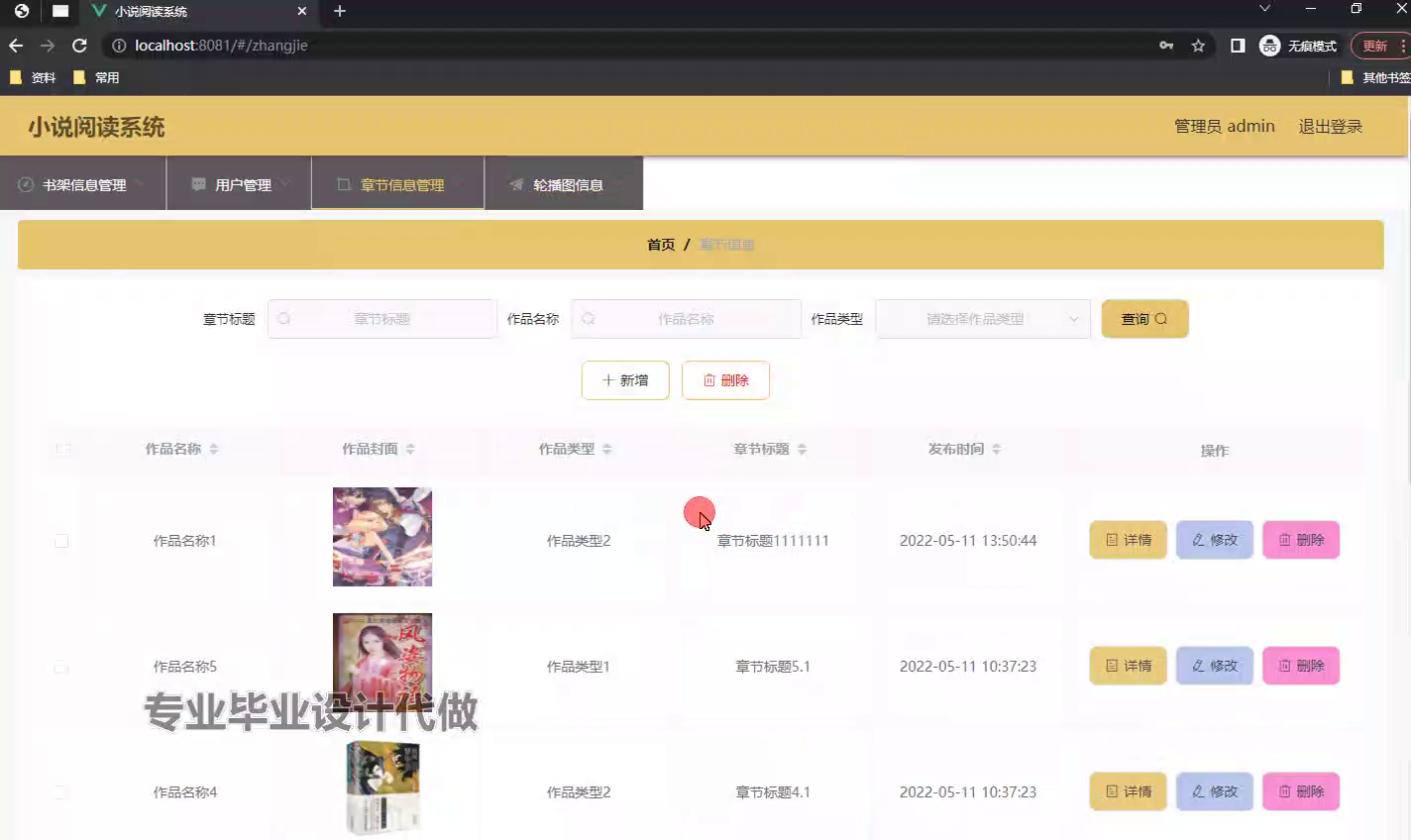The image size is (1411, 840).
Task: Click the 章节标题1111111 cell
Action: click(773, 541)
